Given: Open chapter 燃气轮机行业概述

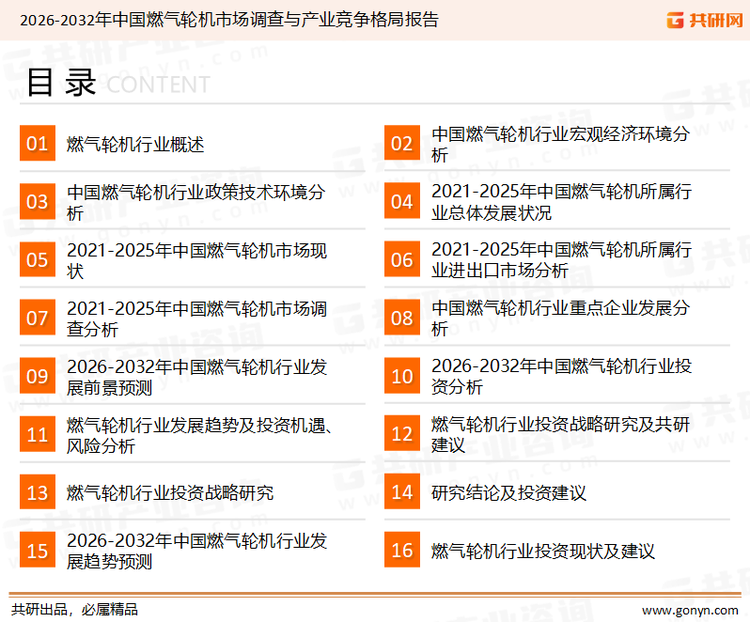Looking at the screenshot, I should coord(135,144).
